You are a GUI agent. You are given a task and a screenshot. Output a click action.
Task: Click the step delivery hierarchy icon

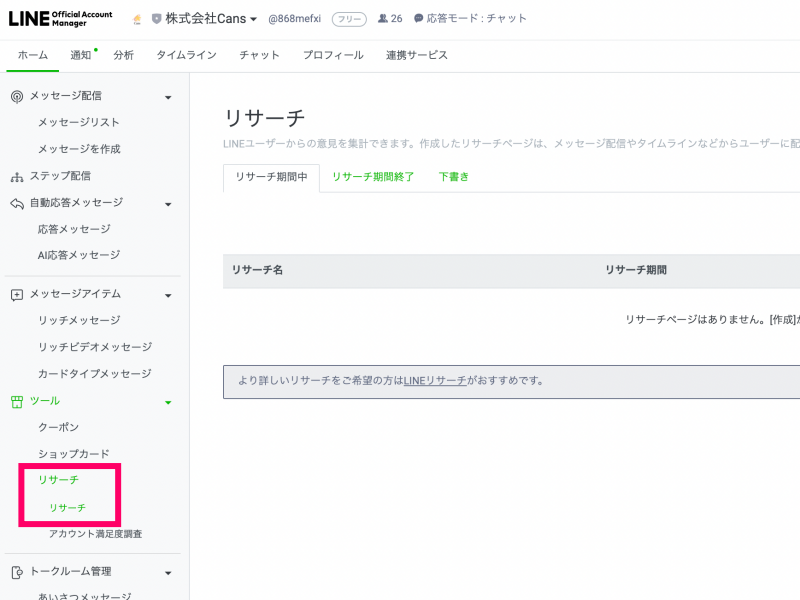(x=16, y=176)
